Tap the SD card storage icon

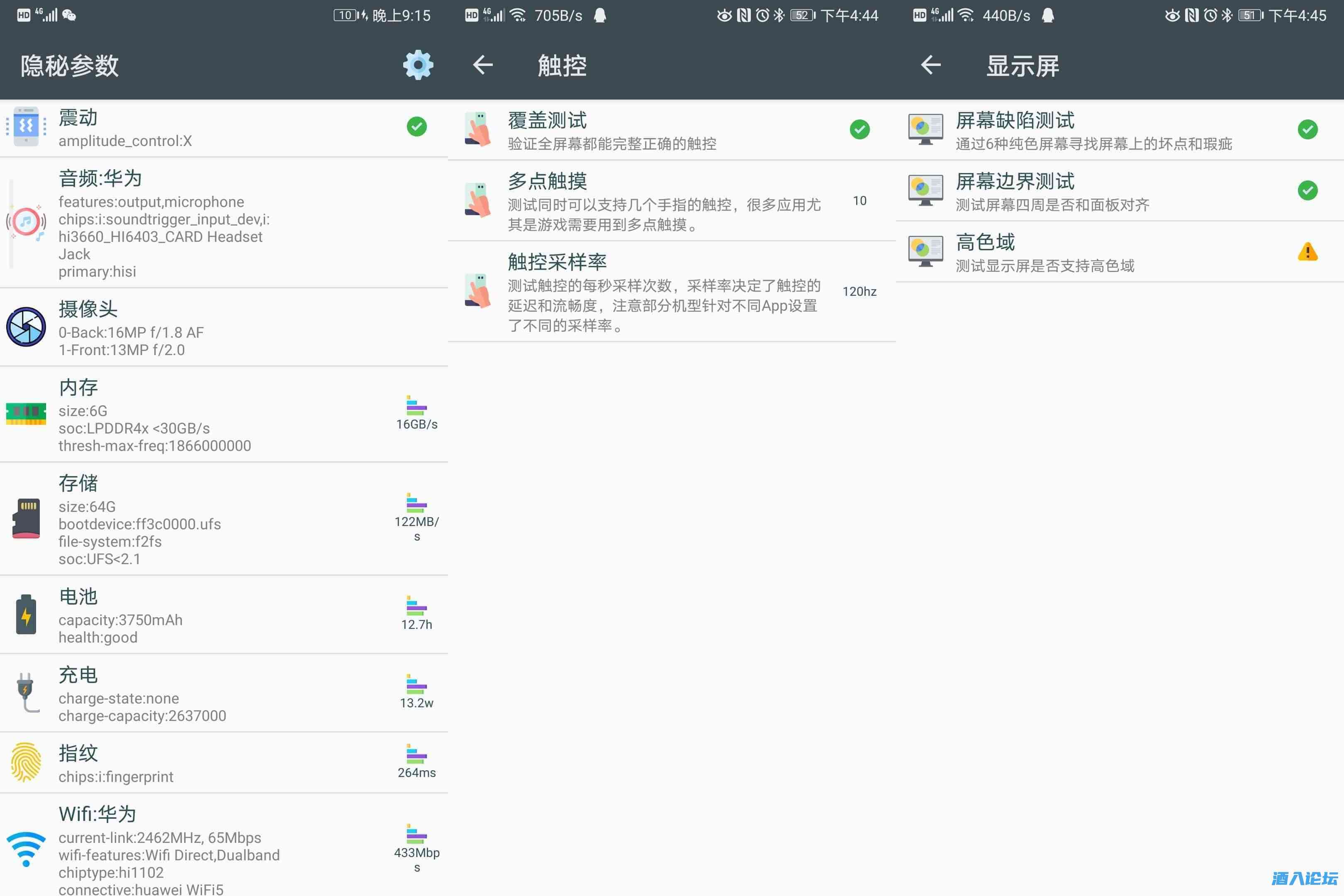(26, 518)
